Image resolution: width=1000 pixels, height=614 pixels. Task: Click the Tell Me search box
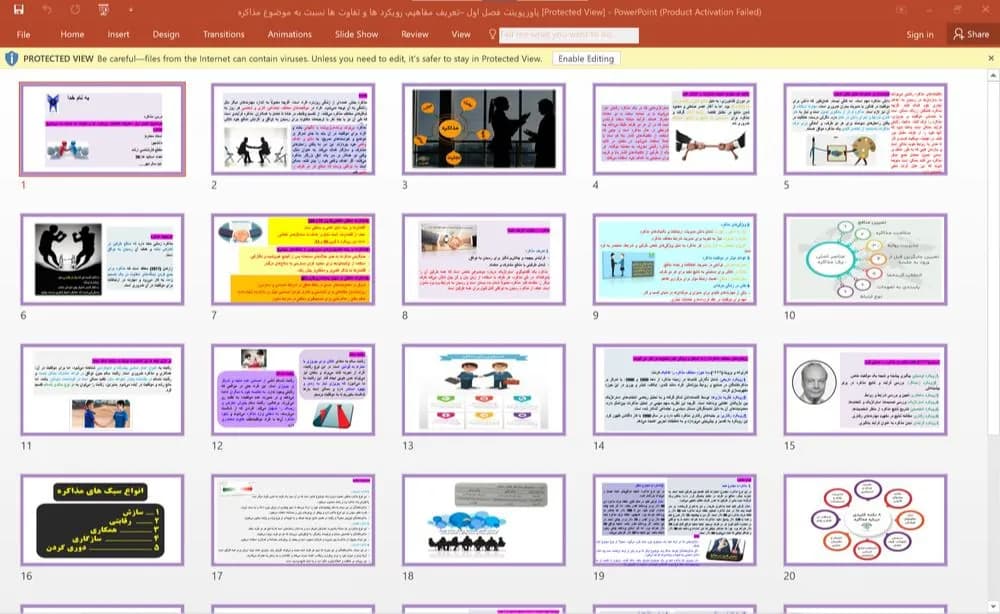(569, 35)
